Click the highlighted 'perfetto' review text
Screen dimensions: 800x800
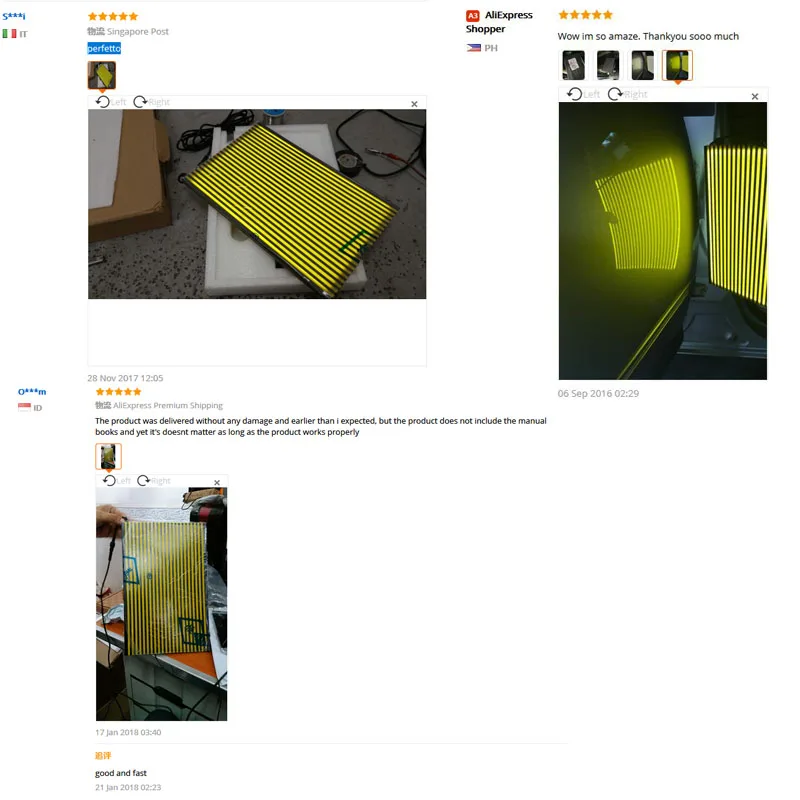pos(104,48)
